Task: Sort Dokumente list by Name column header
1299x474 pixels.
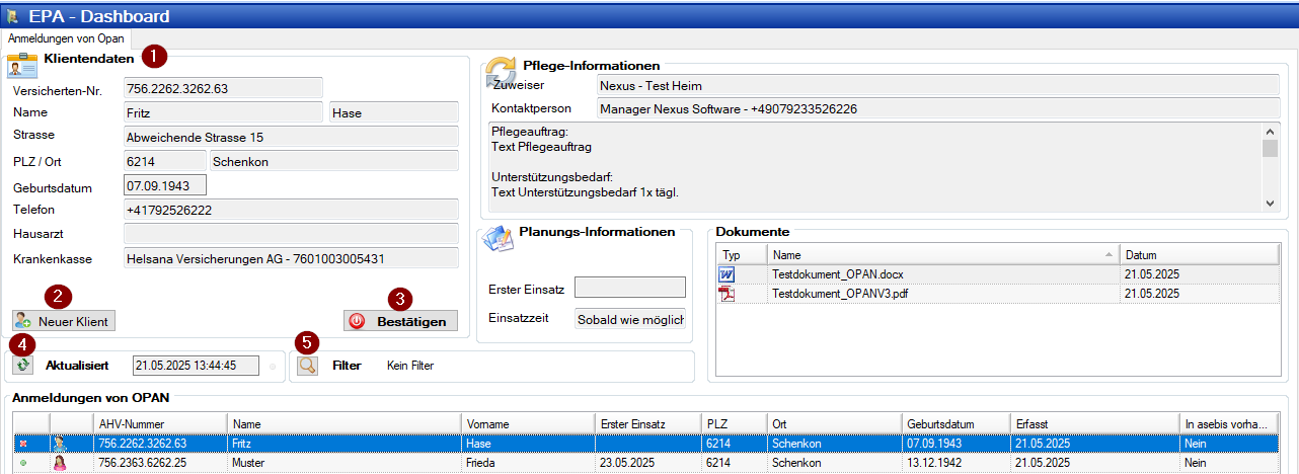Action: point(940,255)
